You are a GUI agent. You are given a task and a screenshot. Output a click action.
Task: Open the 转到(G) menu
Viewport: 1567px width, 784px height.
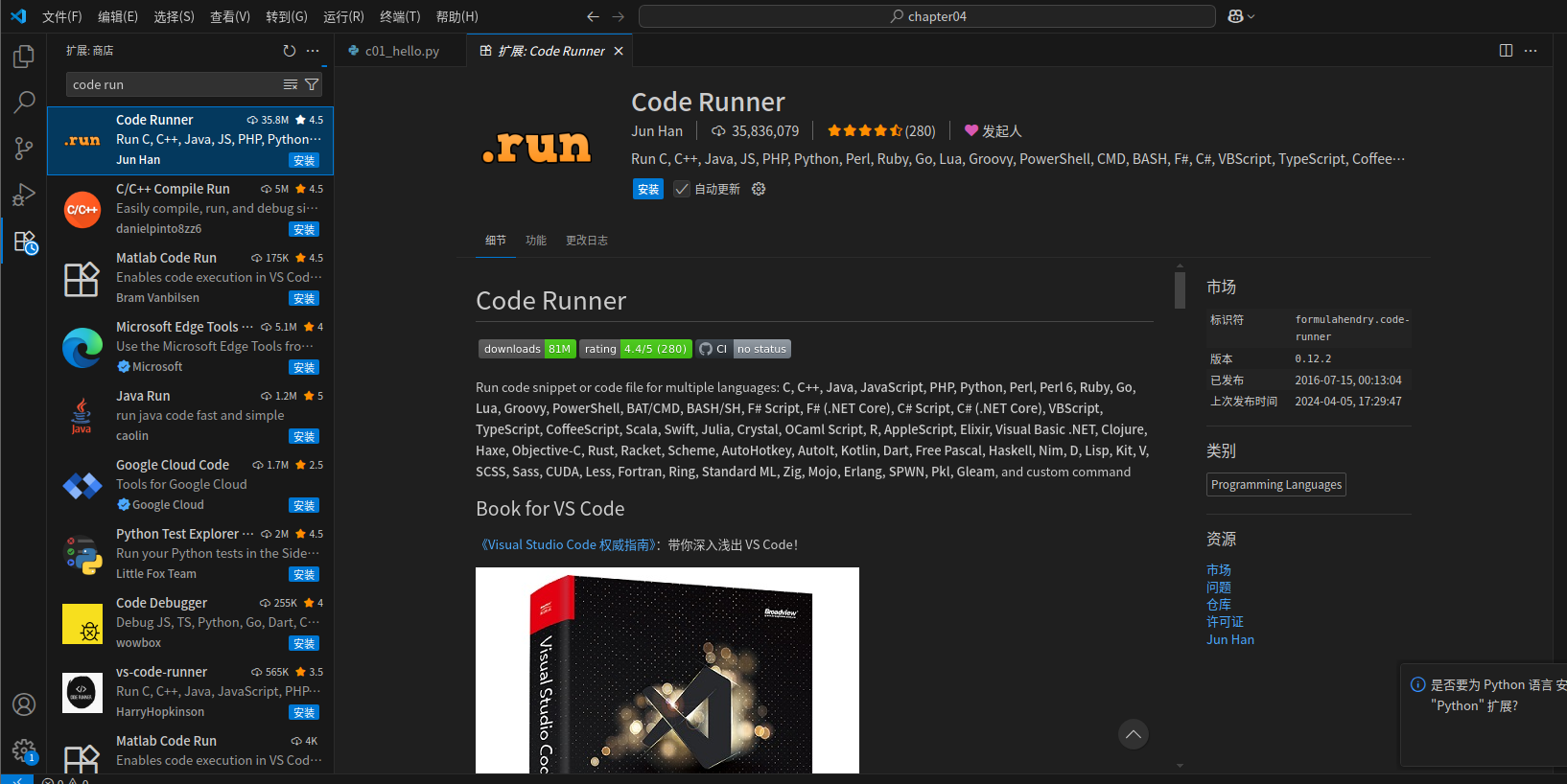tap(287, 16)
